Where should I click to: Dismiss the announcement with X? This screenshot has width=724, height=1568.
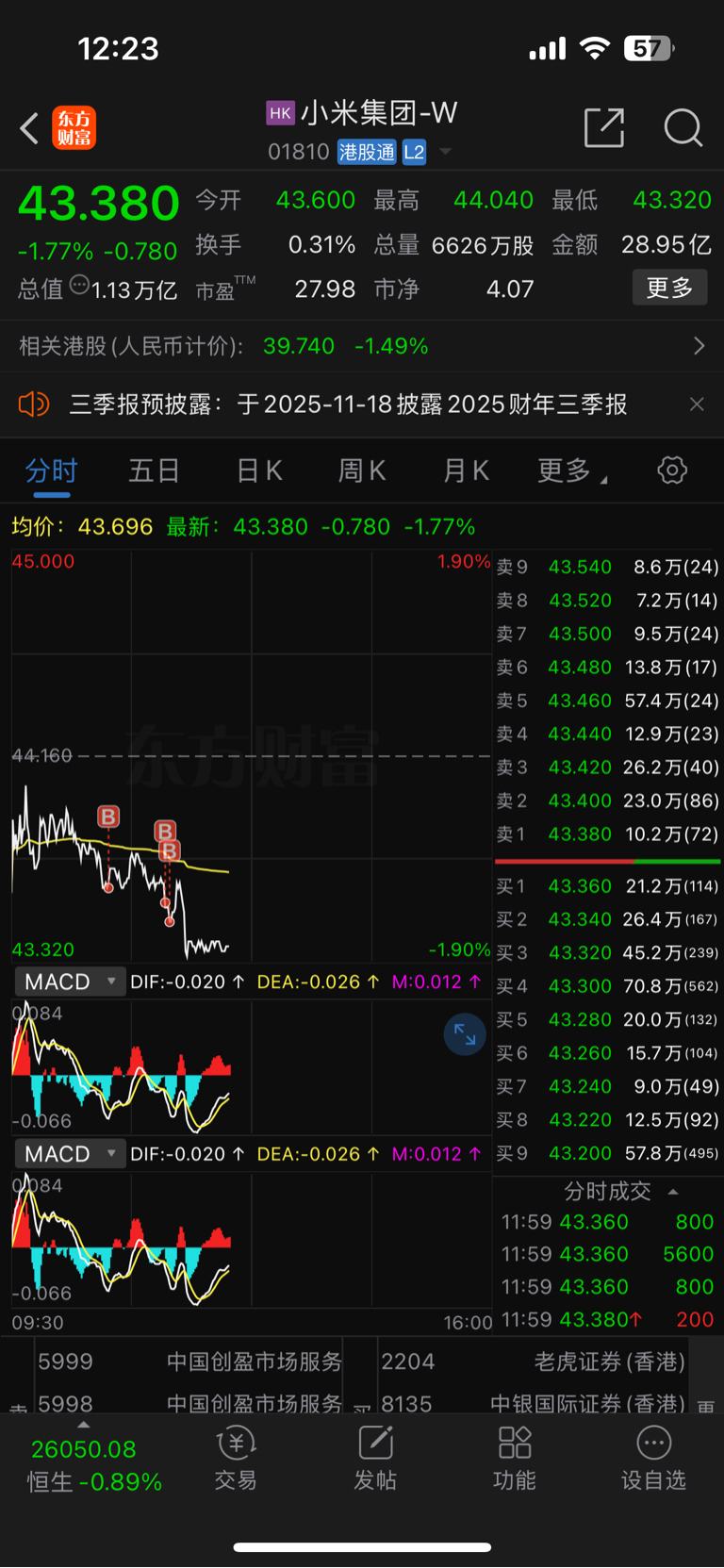point(697,404)
